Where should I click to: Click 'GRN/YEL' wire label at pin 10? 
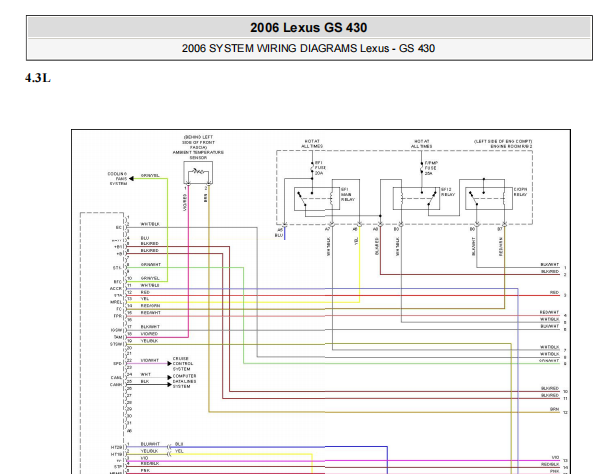point(150,278)
